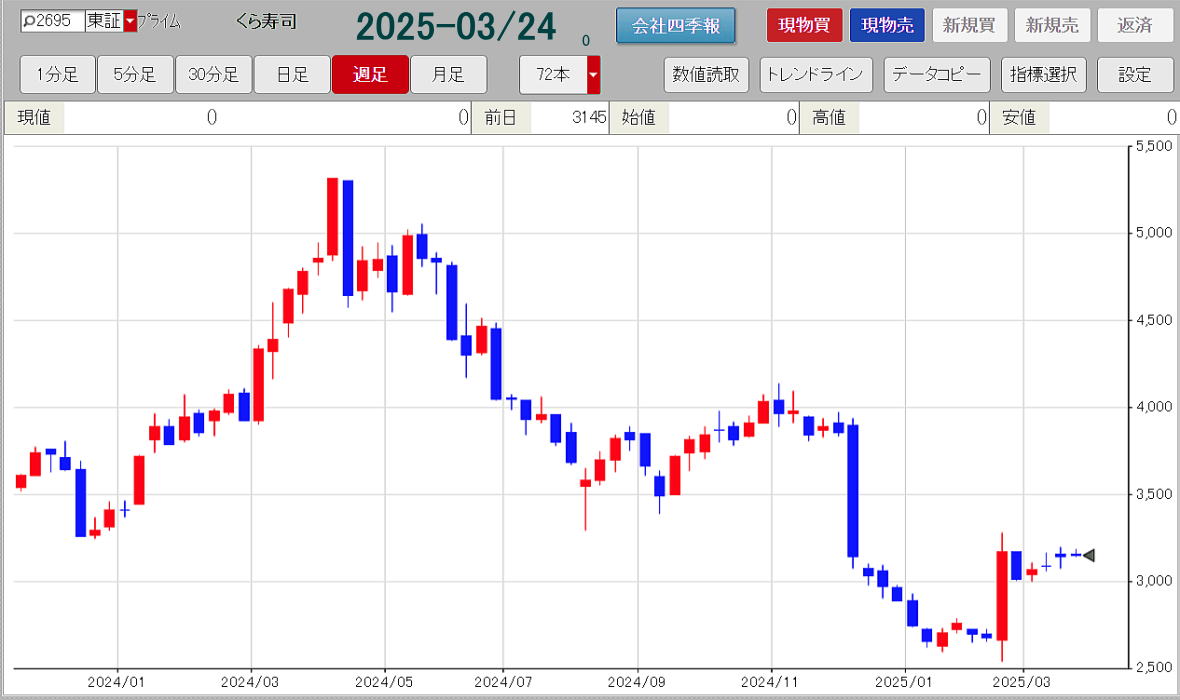Select the 新規売 order button

(1052, 26)
